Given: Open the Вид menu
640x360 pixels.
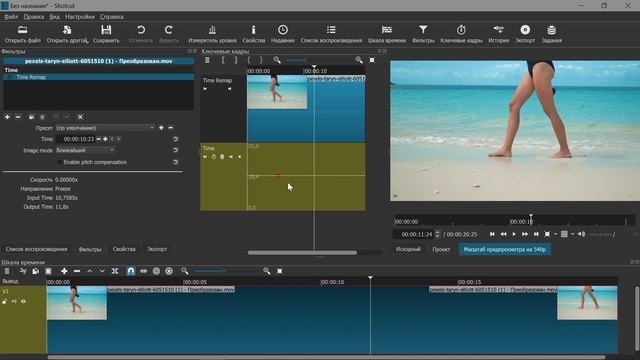Looking at the screenshot, I should [55, 17].
